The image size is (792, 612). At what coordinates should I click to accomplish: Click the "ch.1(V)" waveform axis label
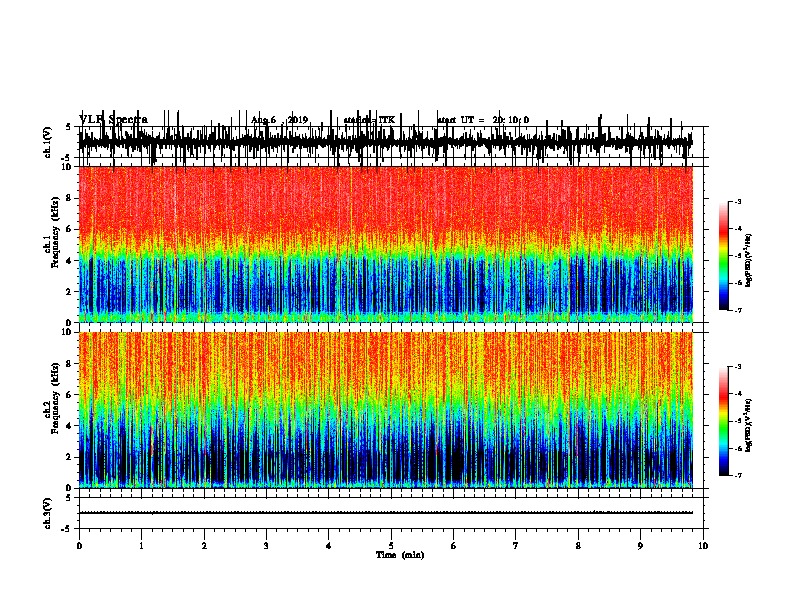coord(48,142)
